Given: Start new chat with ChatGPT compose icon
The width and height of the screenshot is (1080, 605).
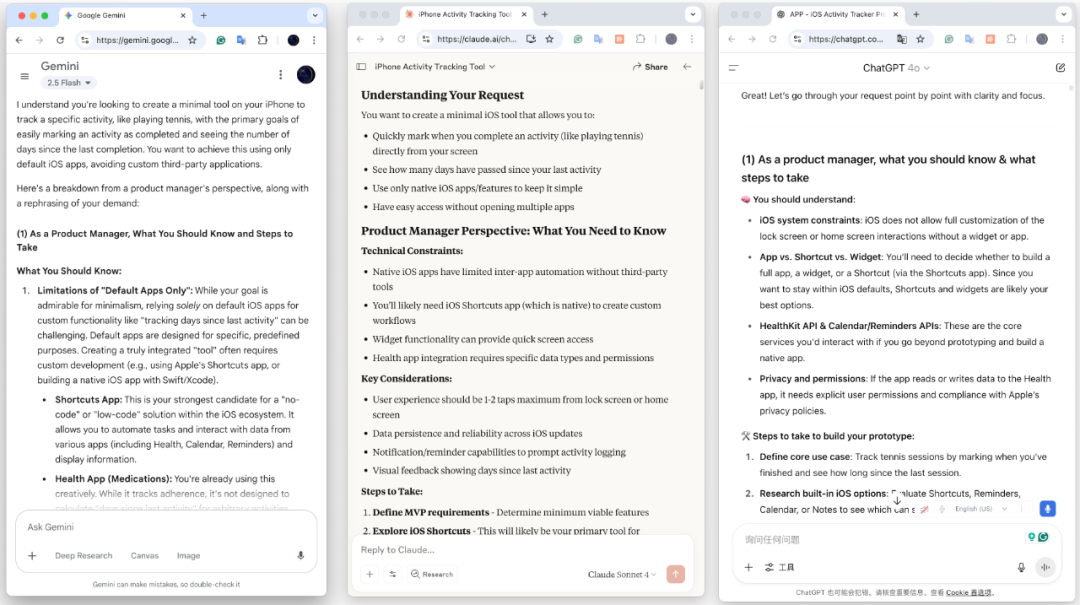Looking at the screenshot, I should point(1060,68).
